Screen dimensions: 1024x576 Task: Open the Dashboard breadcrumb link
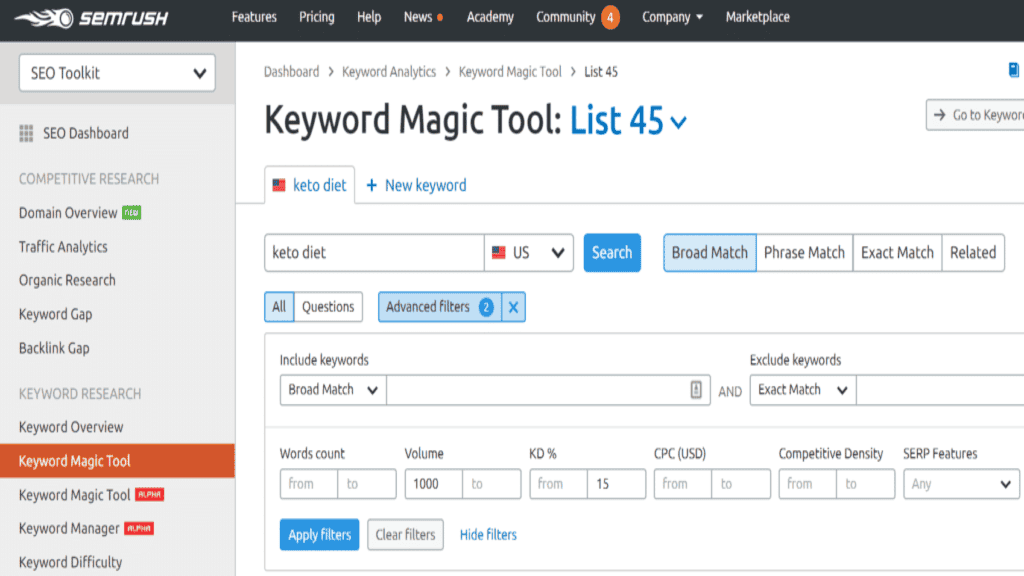click(x=292, y=71)
